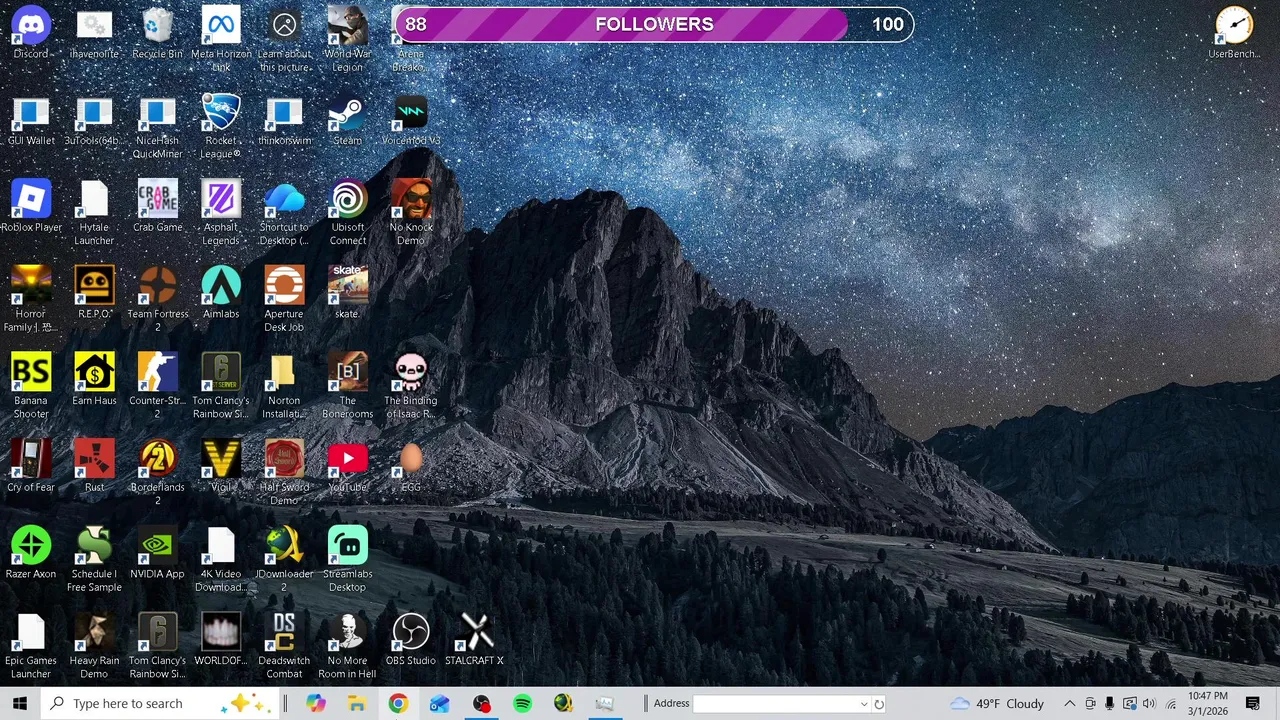
Task: Launch Razer Axon shortcut
Action: point(31,553)
